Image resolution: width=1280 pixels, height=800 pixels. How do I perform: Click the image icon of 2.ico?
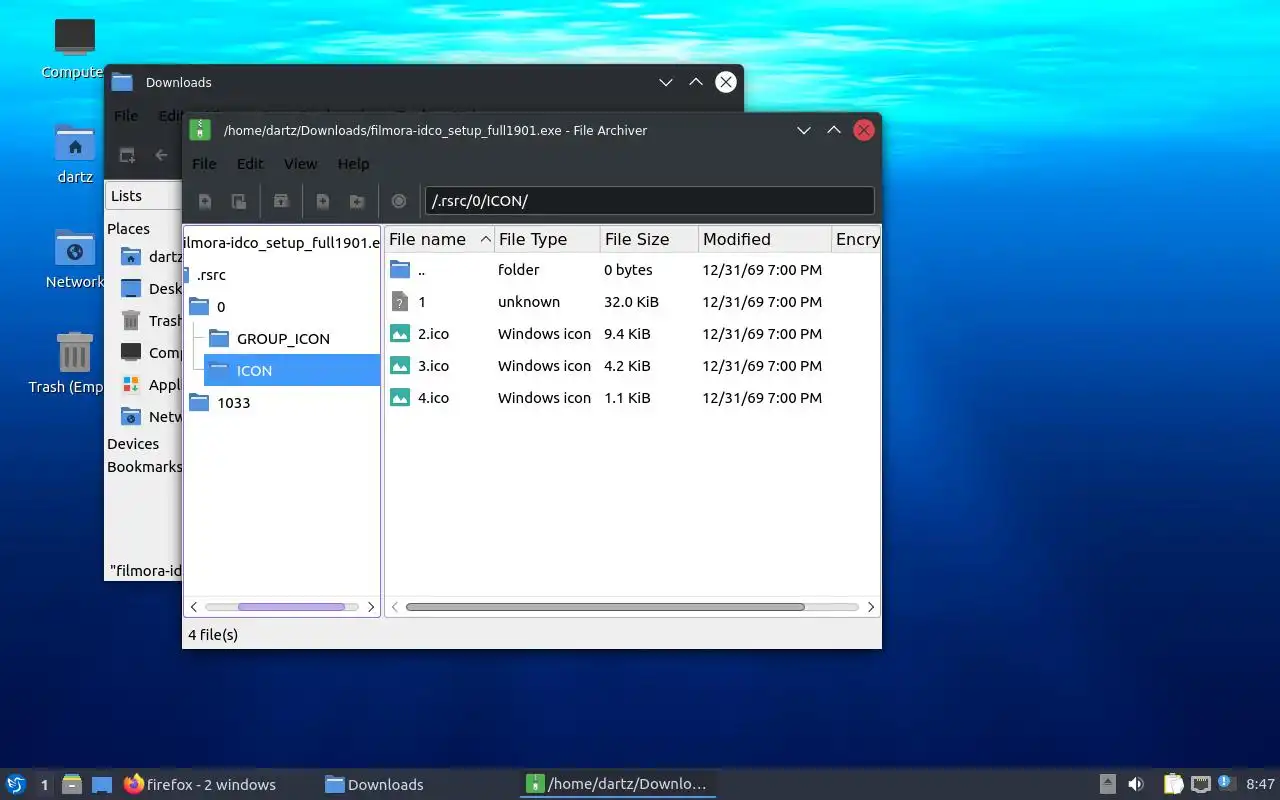pyautogui.click(x=400, y=333)
